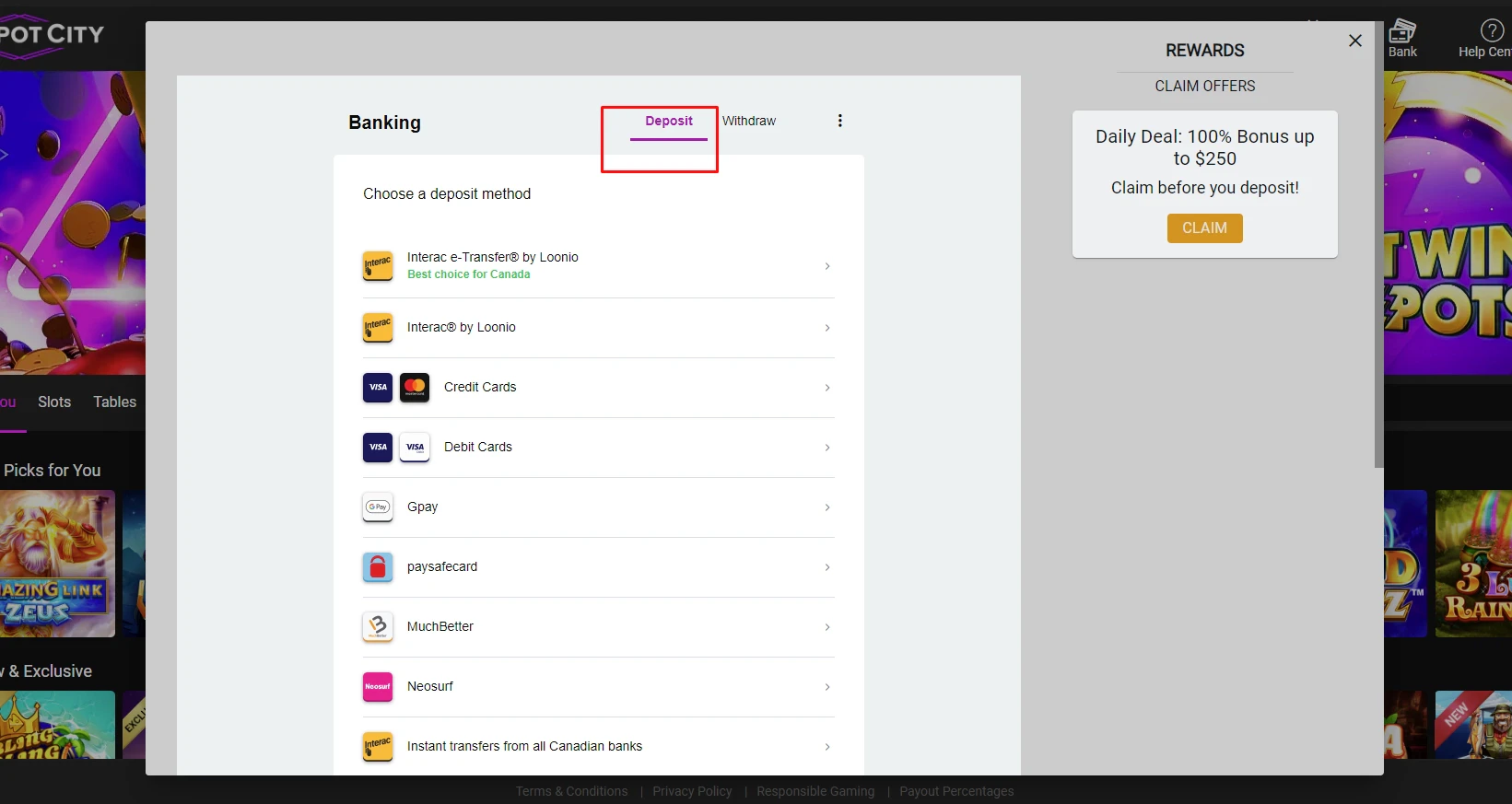Expand Instant transfers from Canadian banks chevron
Viewport: 1512px width, 804px height.
click(827, 747)
